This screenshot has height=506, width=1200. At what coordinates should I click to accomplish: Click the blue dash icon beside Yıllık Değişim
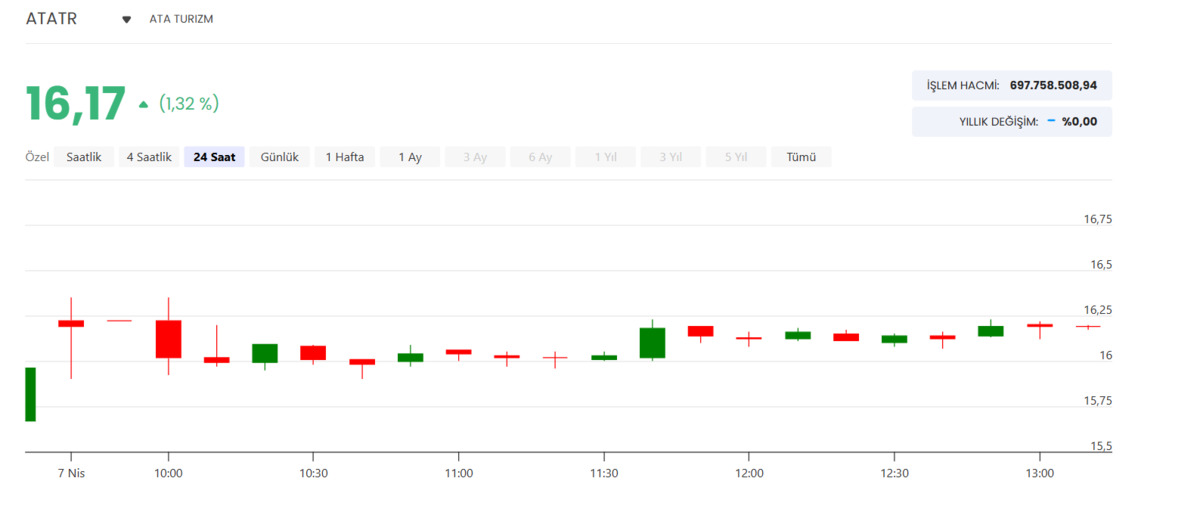[1051, 121]
